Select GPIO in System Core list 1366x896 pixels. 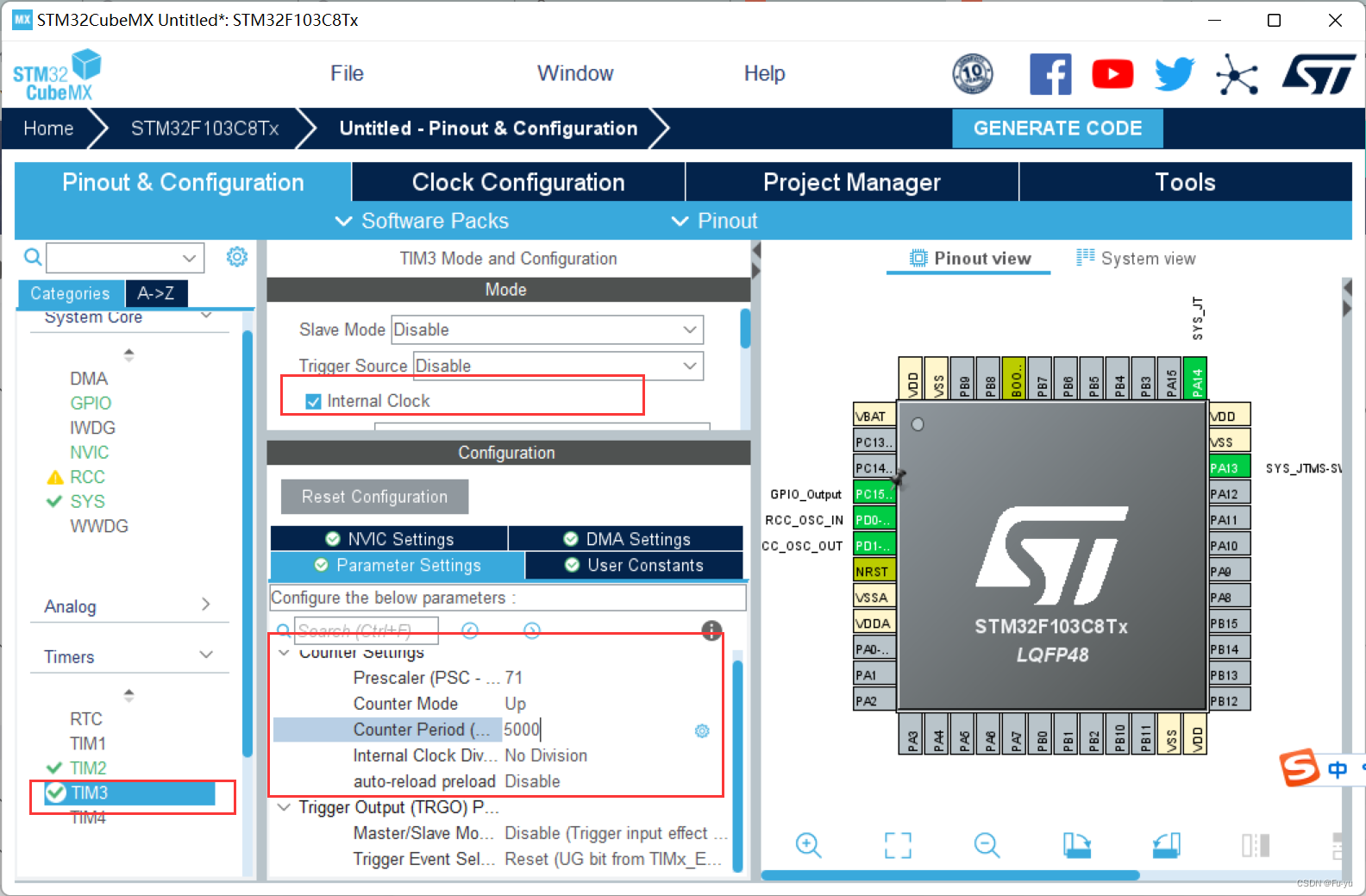pyautogui.click(x=91, y=403)
